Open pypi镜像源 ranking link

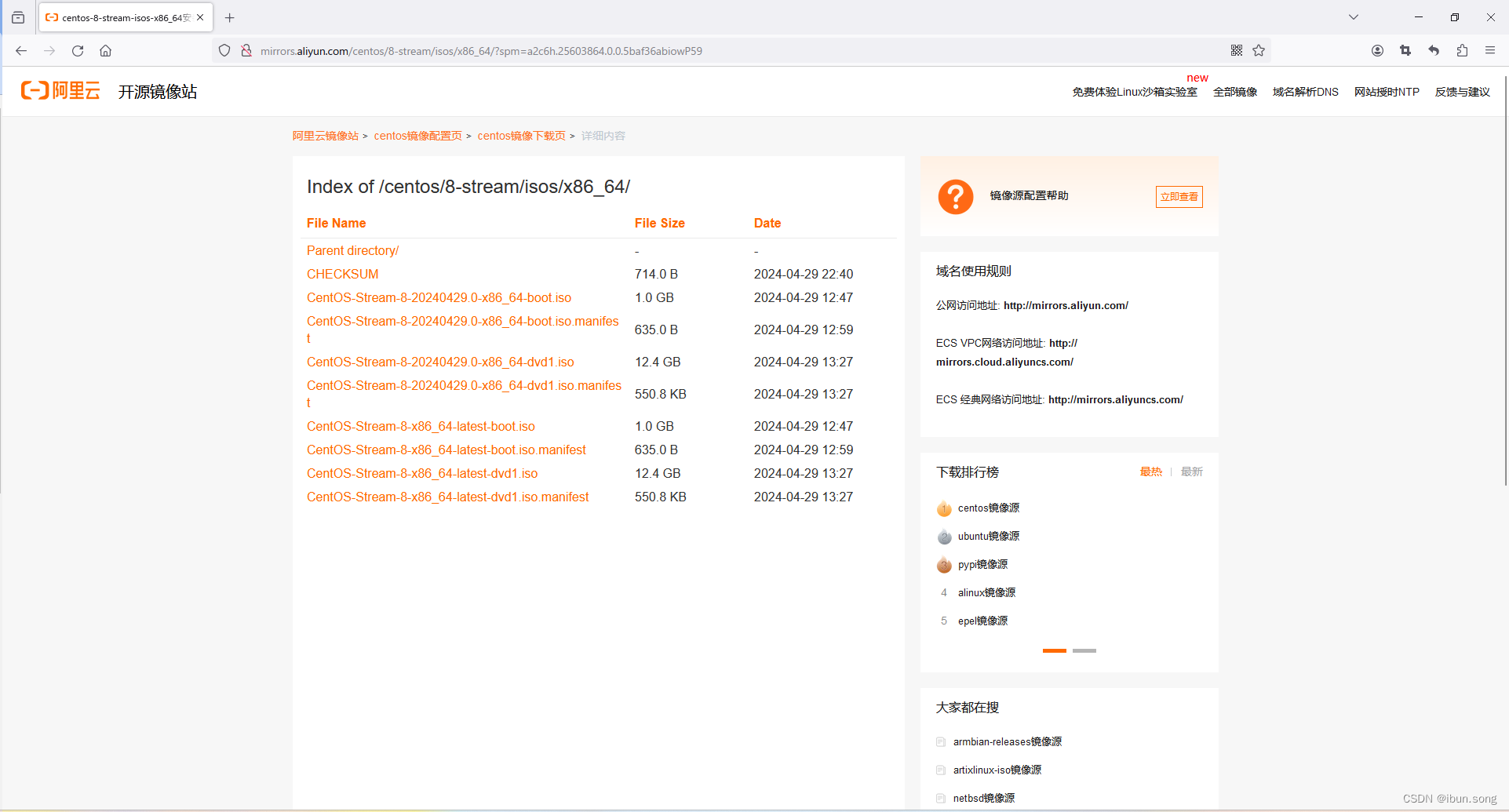[x=982, y=565]
